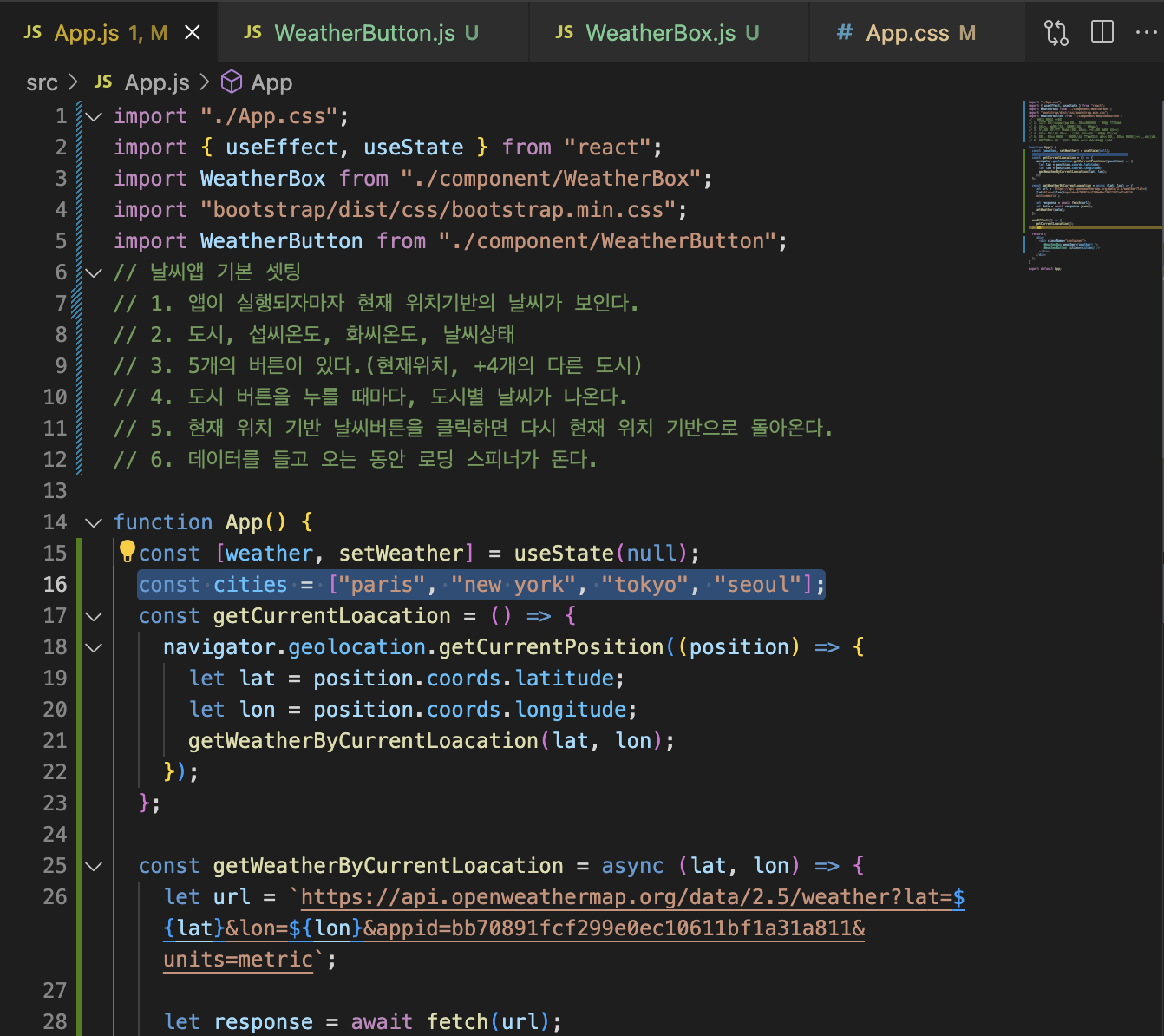Image resolution: width=1164 pixels, height=1036 pixels.
Task: Click the "tokyo" string on line 16
Action: pos(645,585)
